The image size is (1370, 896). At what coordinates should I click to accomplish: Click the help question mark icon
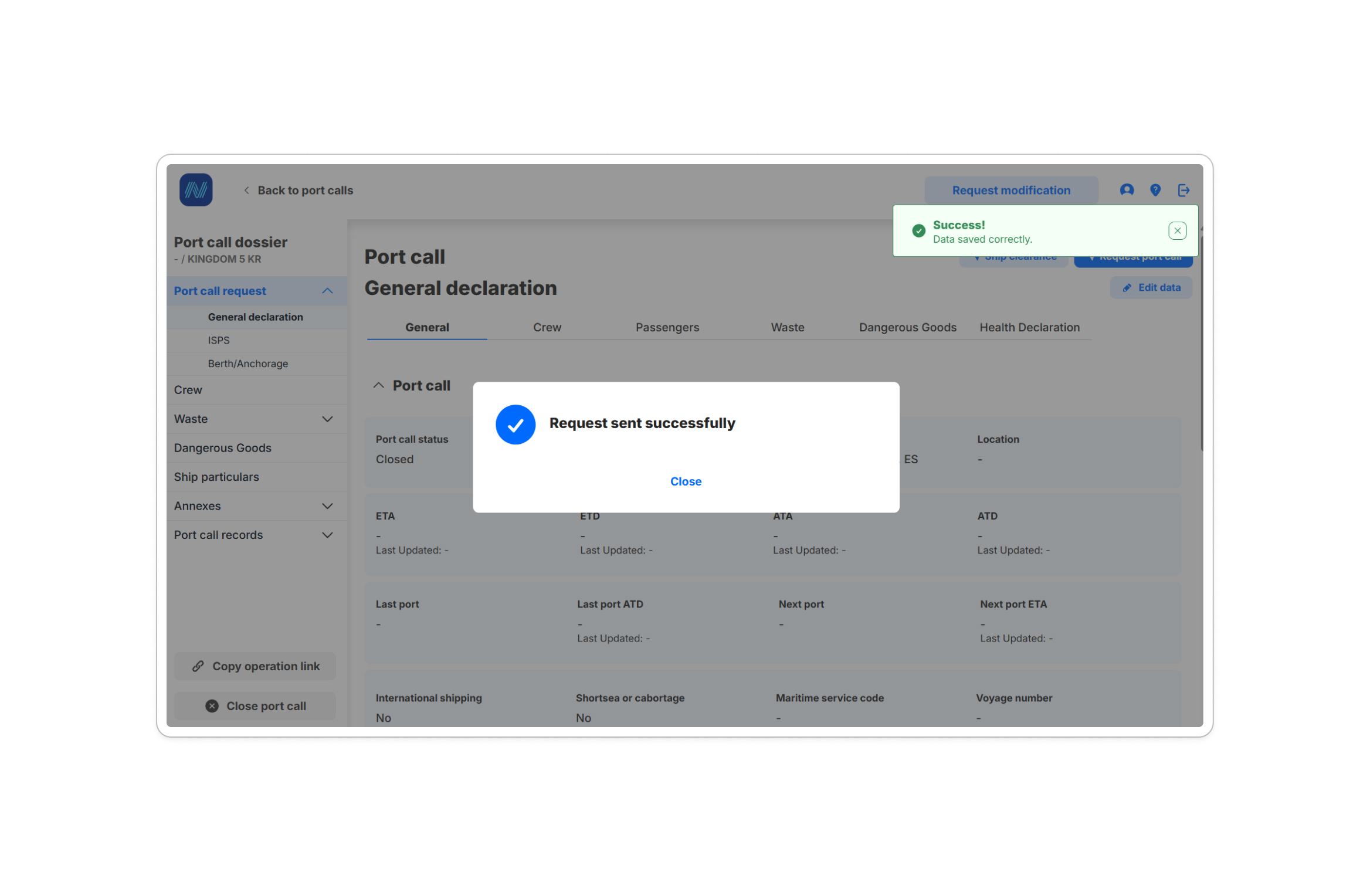pyautogui.click(x=1155, y=190)
